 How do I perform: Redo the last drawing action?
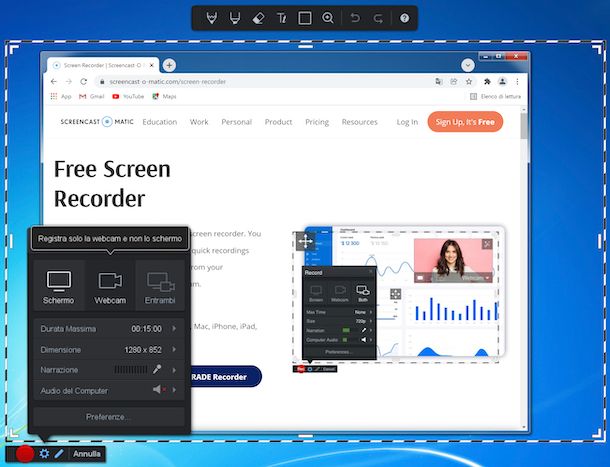point(378,18)
